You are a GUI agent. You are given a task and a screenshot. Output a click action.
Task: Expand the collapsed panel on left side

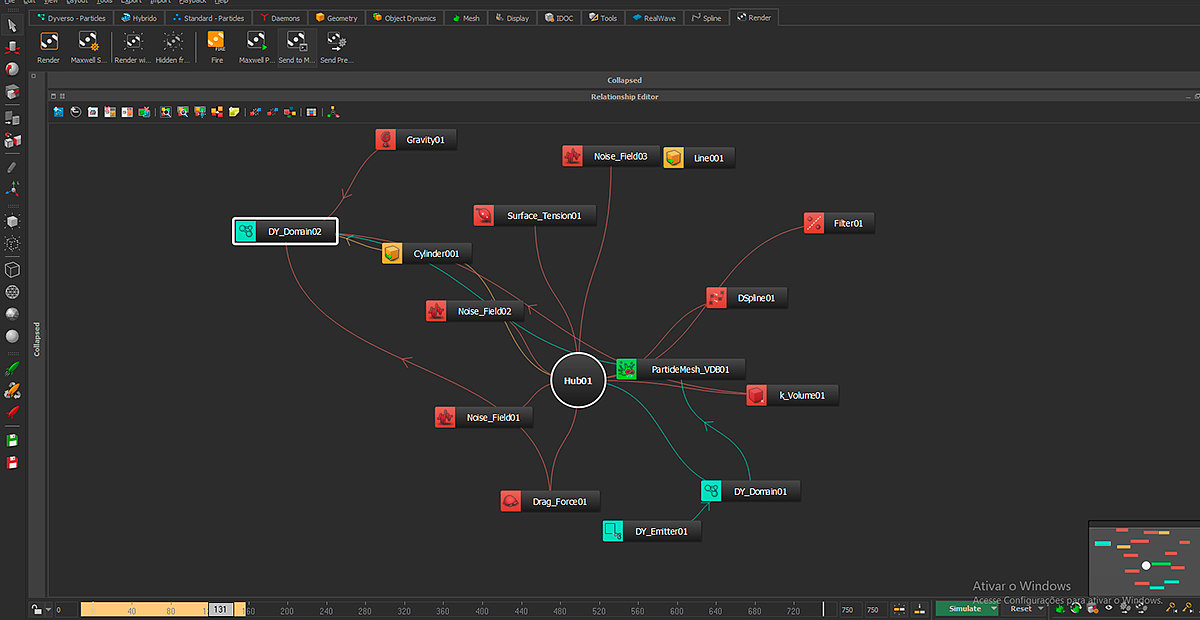(38, 340)
